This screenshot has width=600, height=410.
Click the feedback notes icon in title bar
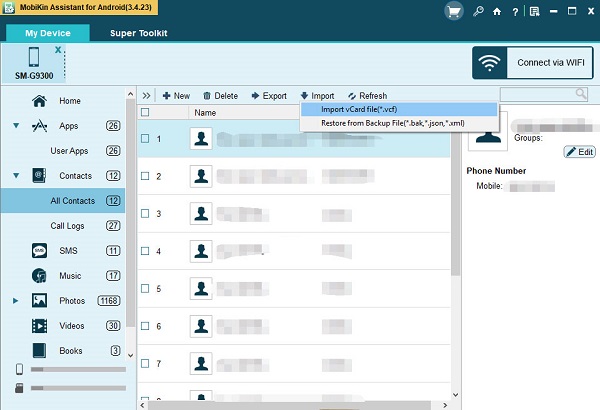[x=535, y=11]
